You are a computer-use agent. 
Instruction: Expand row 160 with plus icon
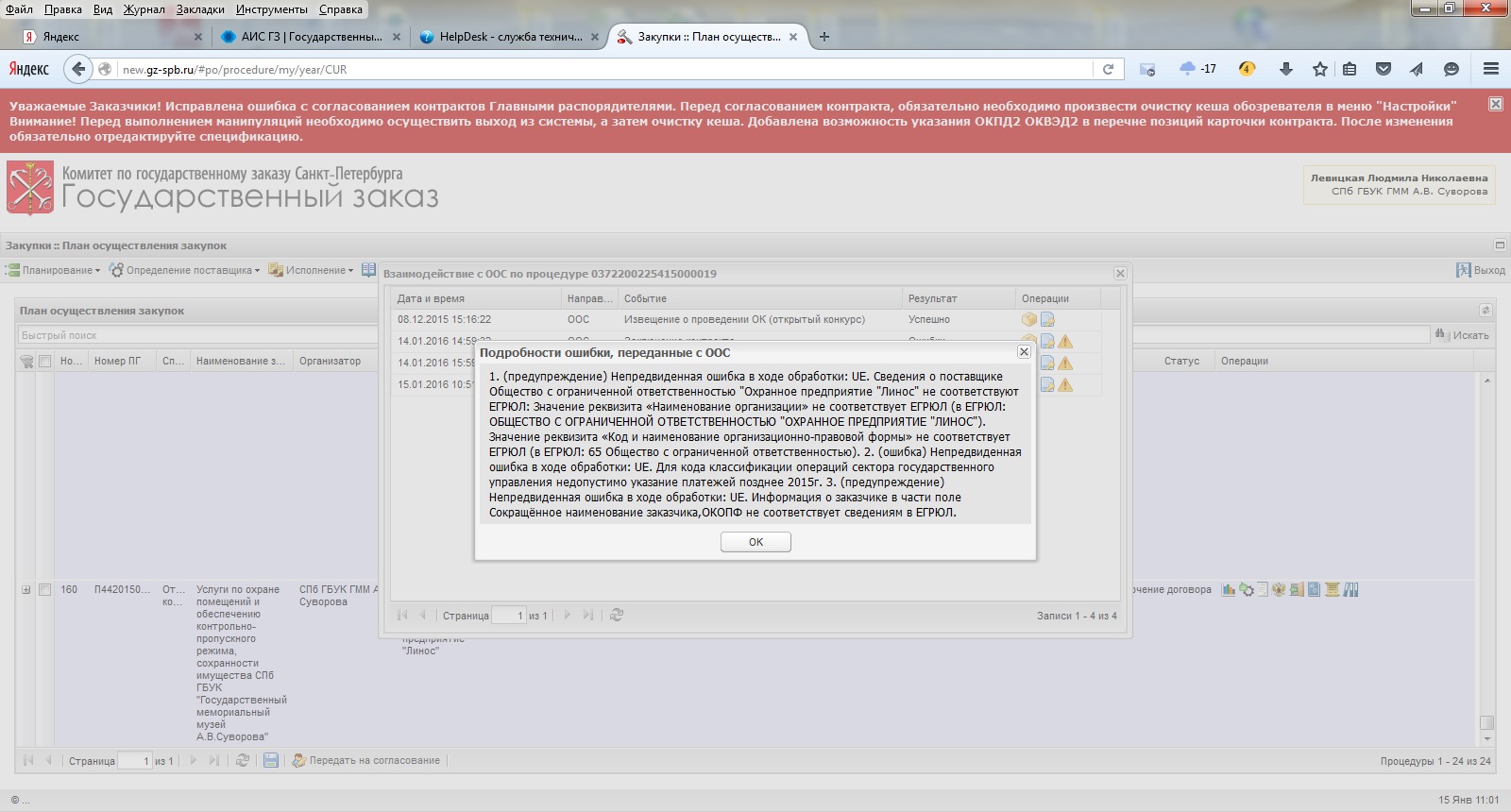click(x=26, y=590)
